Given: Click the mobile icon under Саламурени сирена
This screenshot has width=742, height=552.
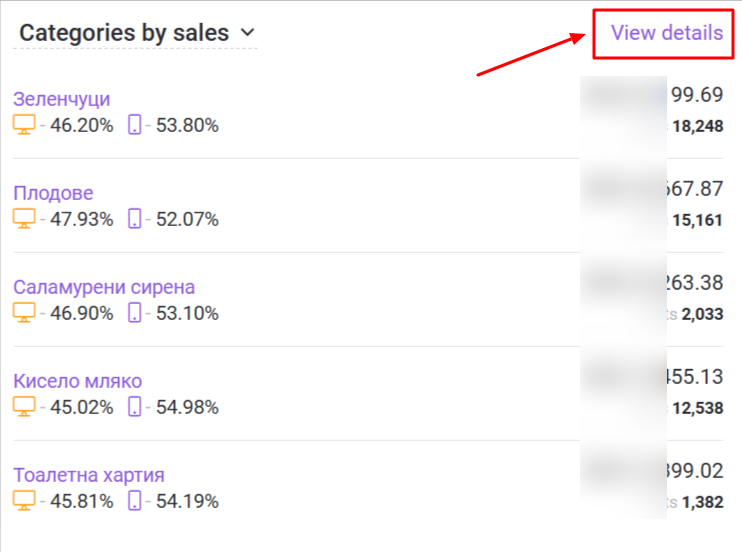Looking at the screenshot, I should pyautogui.click(x=134, y=313).
